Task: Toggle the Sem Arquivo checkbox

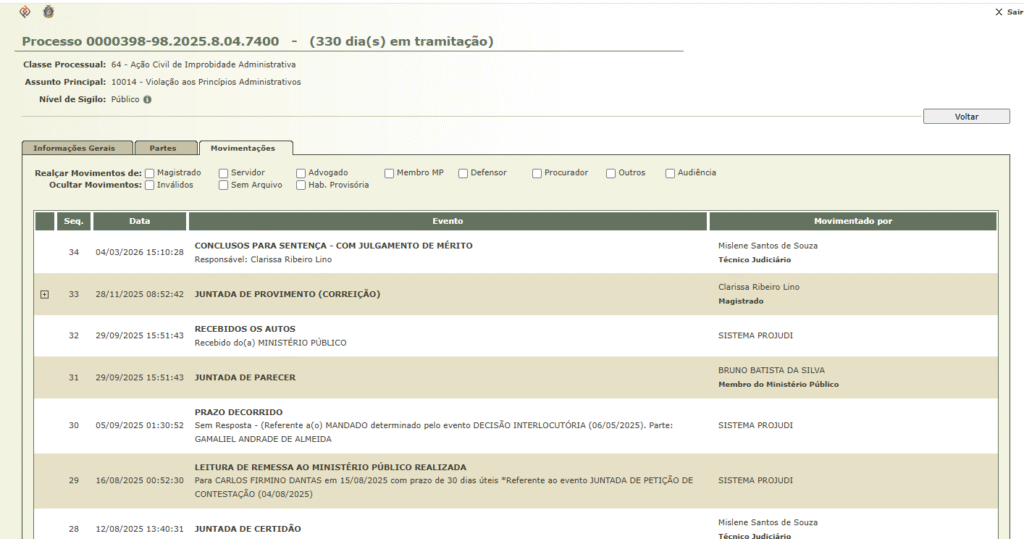Action: [x=224, y=185]
